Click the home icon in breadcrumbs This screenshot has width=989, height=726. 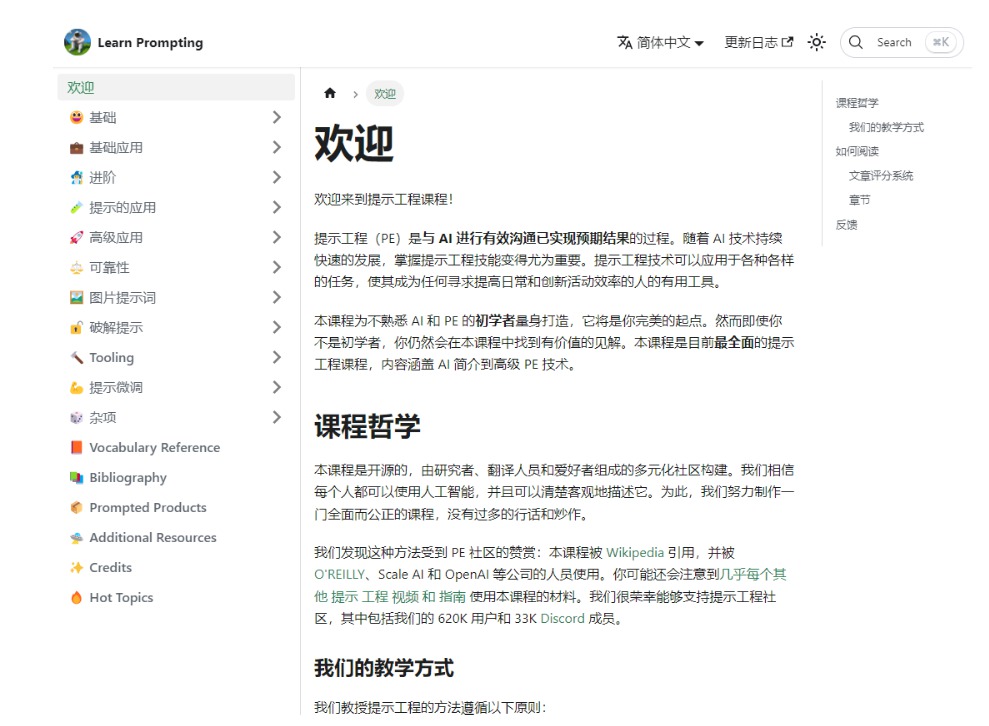point(330,94)
